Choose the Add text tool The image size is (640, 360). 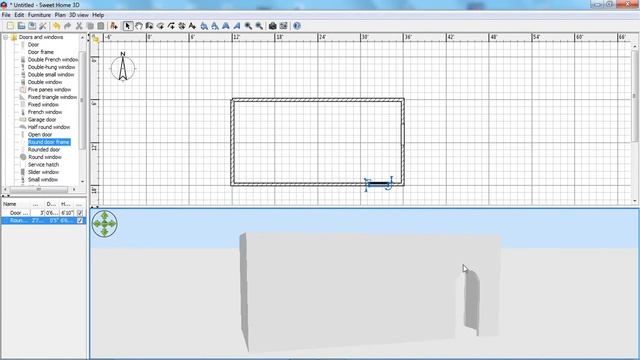coord(192,26)
